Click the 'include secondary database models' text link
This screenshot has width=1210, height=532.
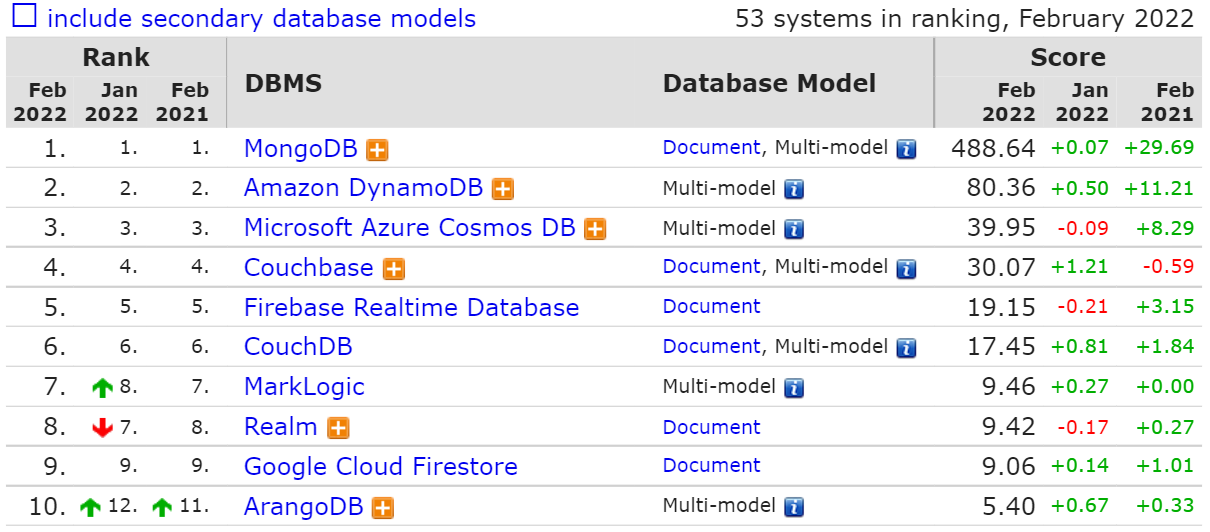(x=262, y=18)
